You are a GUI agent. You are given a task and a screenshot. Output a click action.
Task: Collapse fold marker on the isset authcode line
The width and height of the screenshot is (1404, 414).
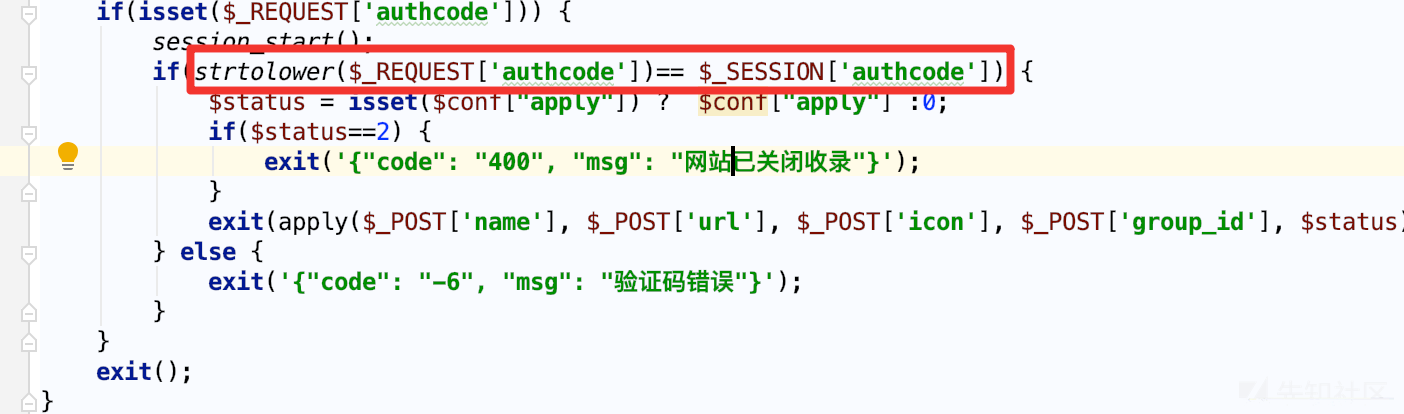coord(30,14)
